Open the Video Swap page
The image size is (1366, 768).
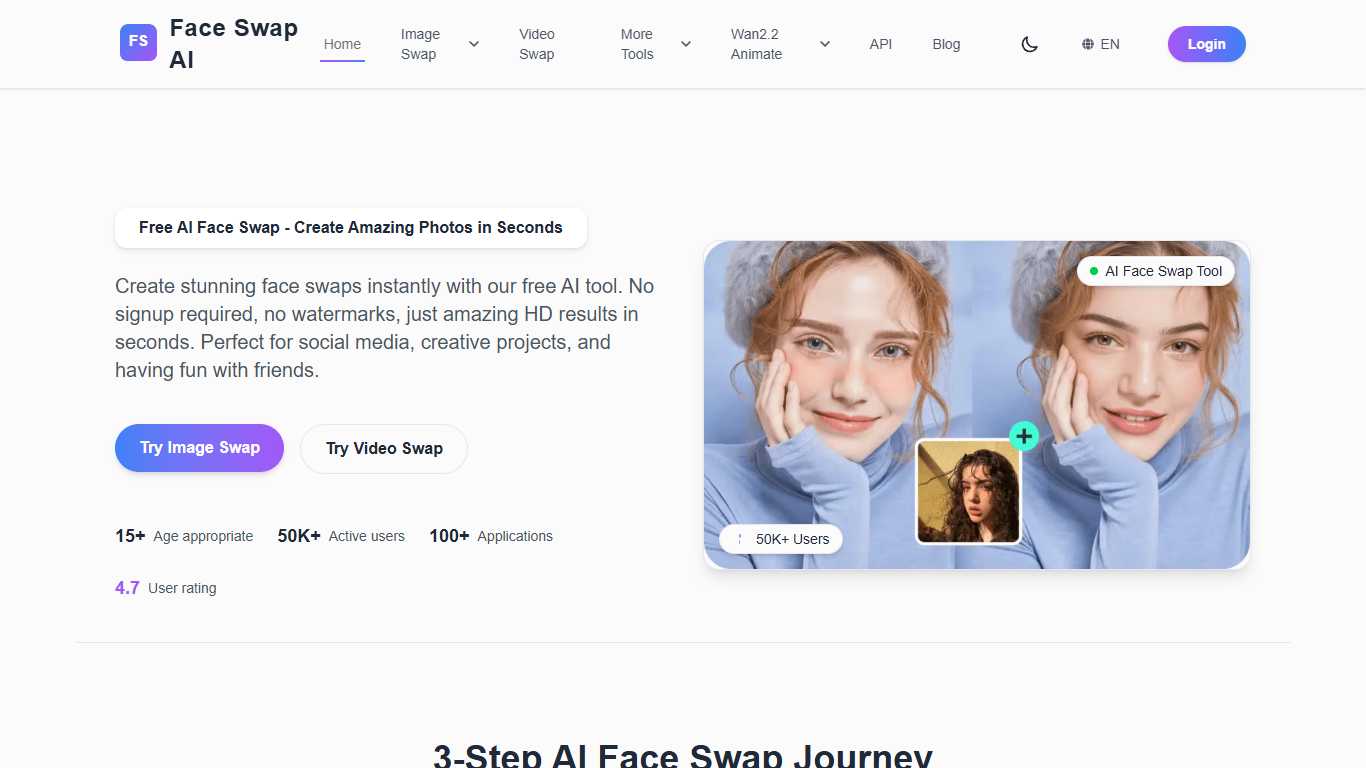pos(537,44)
